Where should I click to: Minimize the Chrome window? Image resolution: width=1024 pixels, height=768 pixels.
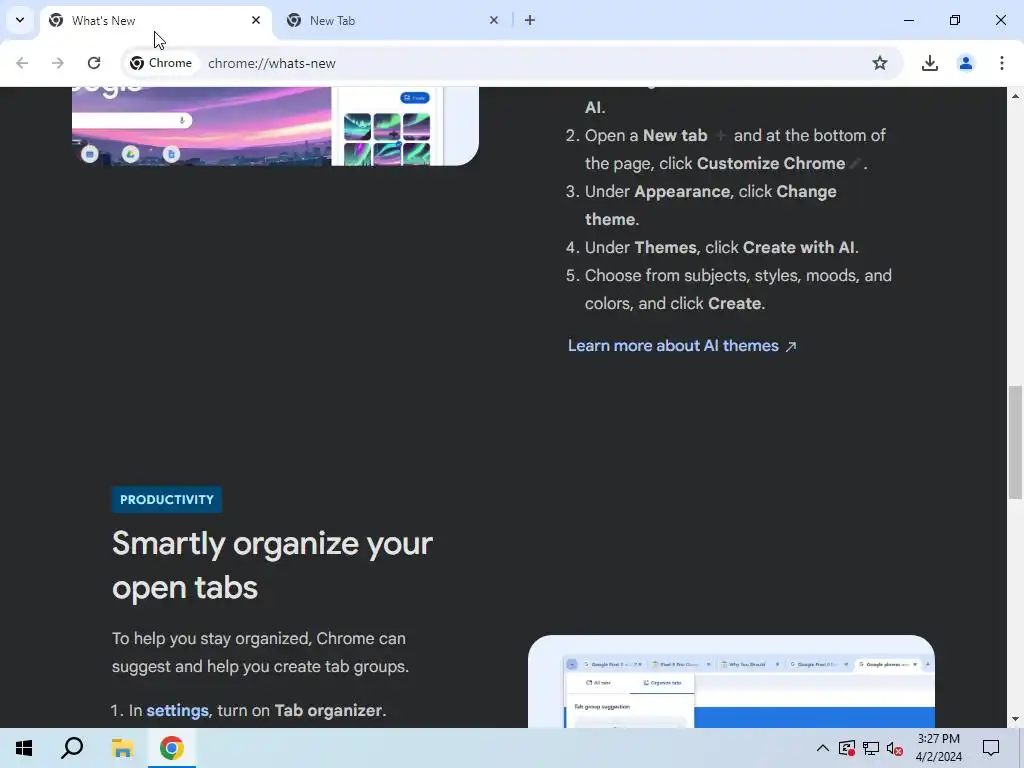[x=908, y=20]
